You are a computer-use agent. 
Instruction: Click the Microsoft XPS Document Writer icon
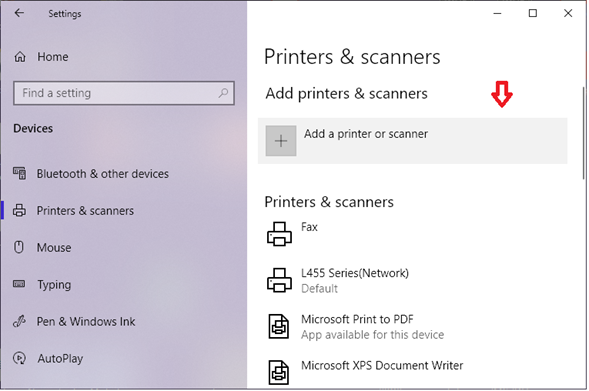coord(279,373)
